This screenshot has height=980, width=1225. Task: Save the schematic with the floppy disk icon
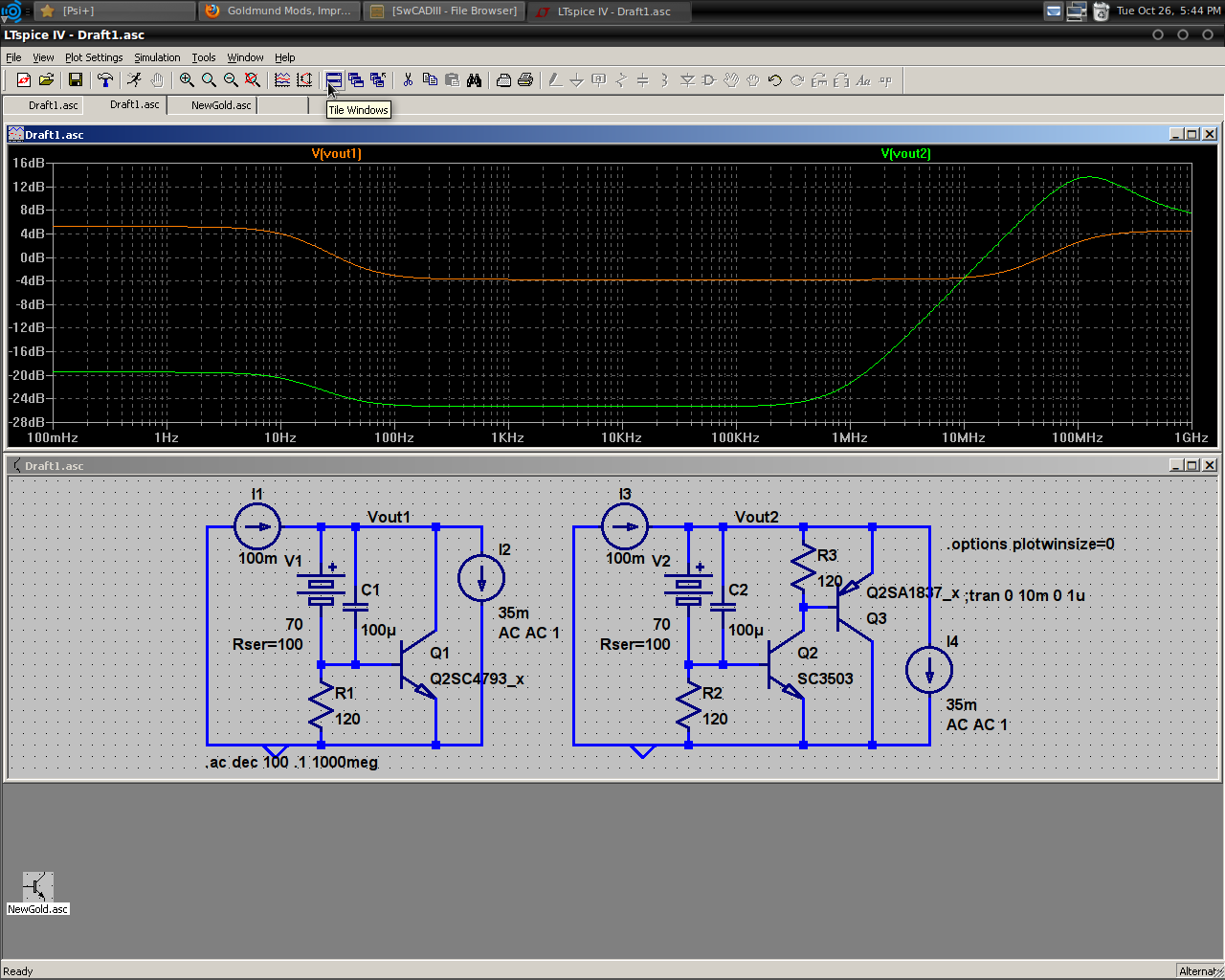click(76, 80)
